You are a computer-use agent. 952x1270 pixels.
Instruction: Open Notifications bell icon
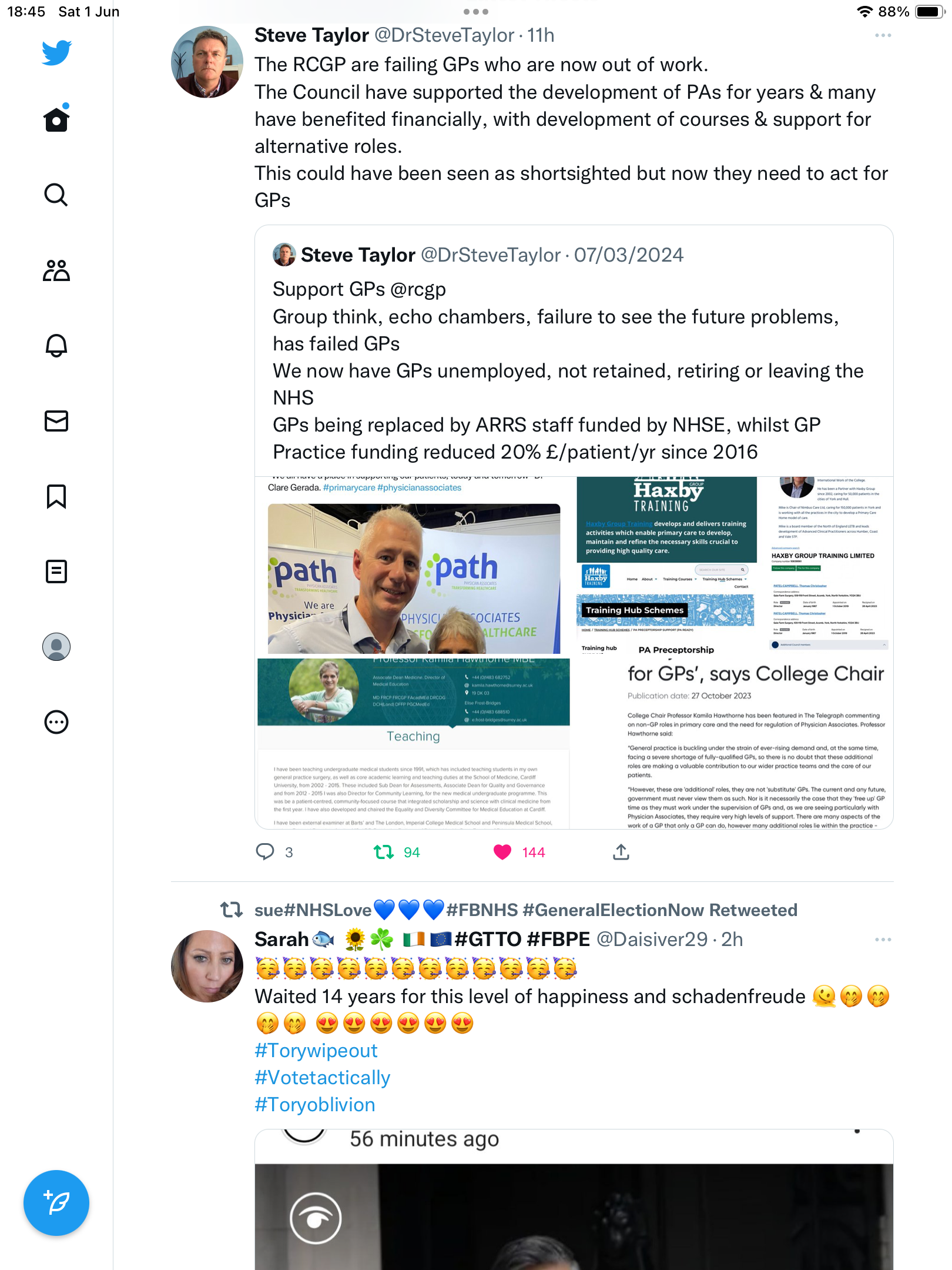(x=56, y=346)
